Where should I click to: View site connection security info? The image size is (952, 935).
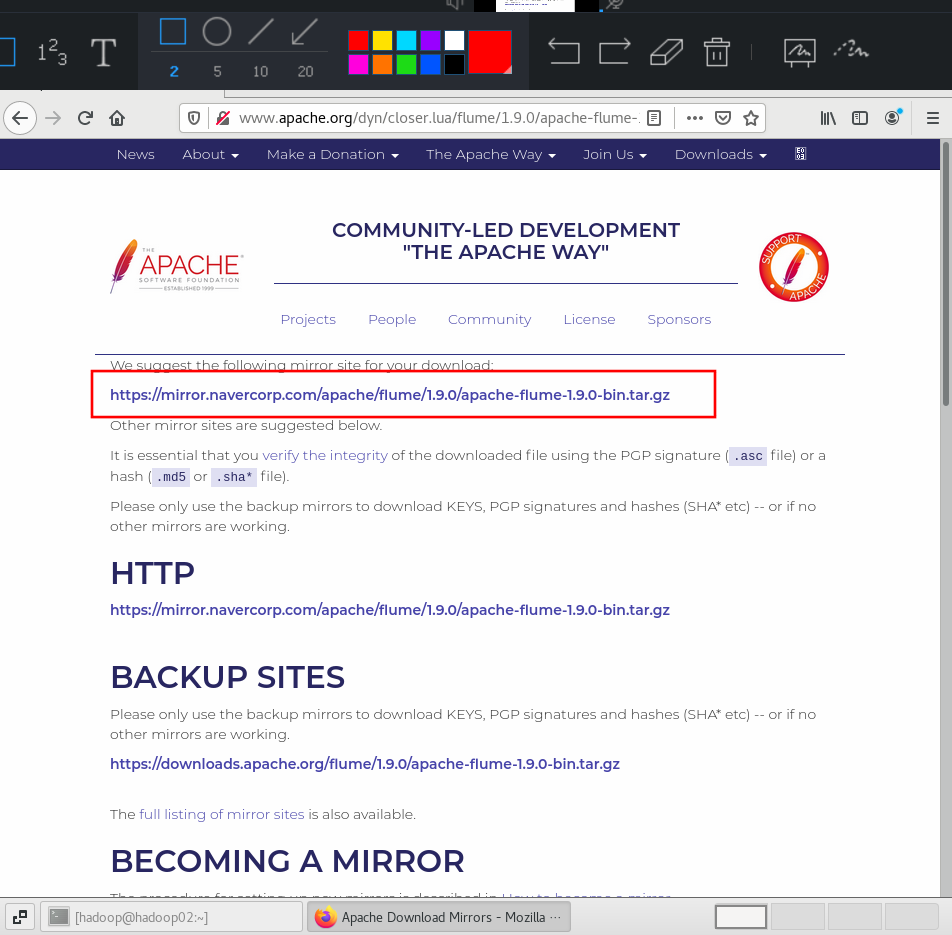(223, 118)
